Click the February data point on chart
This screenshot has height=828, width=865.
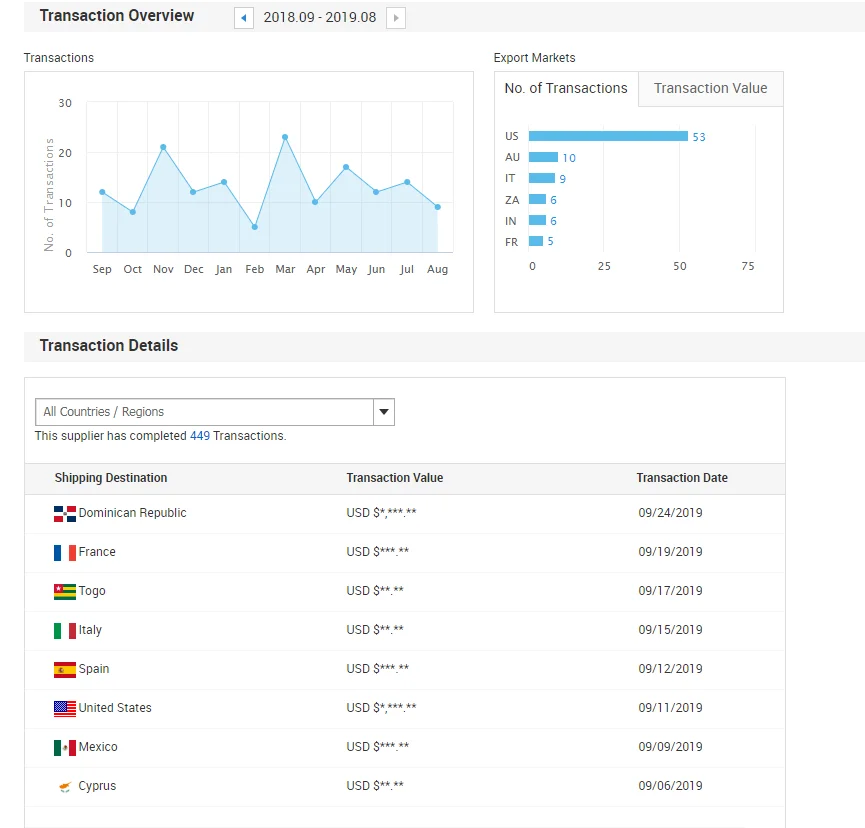[x=255, y=227]
